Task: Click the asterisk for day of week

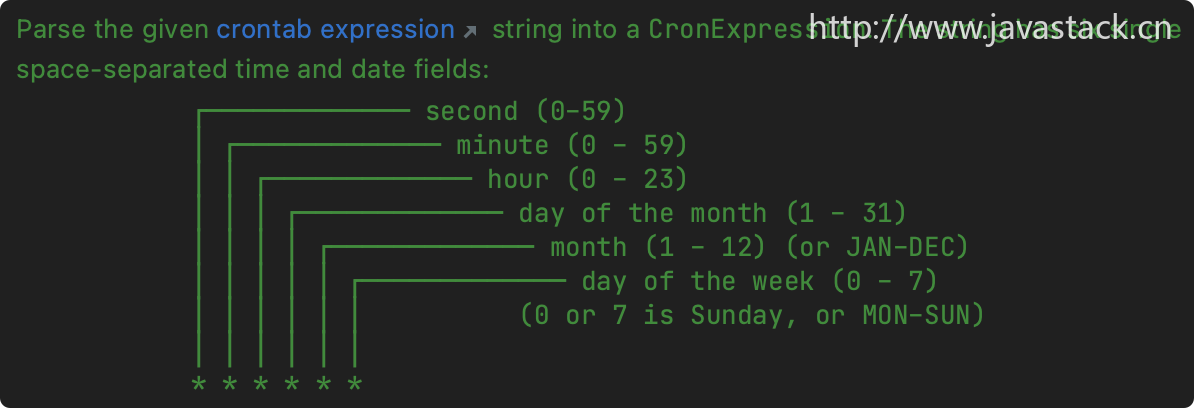Action: [355, 384]
